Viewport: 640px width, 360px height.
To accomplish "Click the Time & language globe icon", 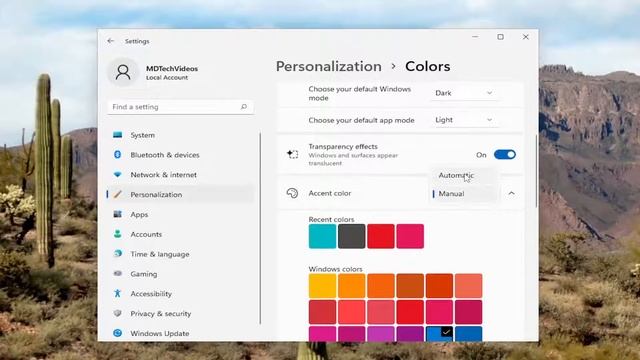I will (x=118, y=253).
